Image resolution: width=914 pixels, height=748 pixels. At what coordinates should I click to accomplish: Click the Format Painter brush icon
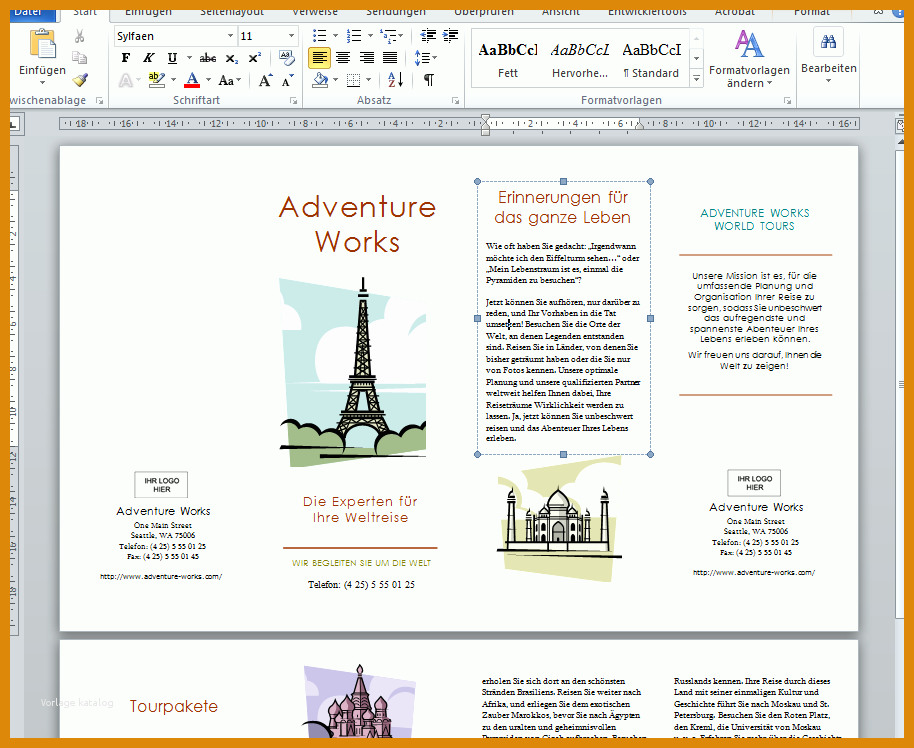(80, 79)
